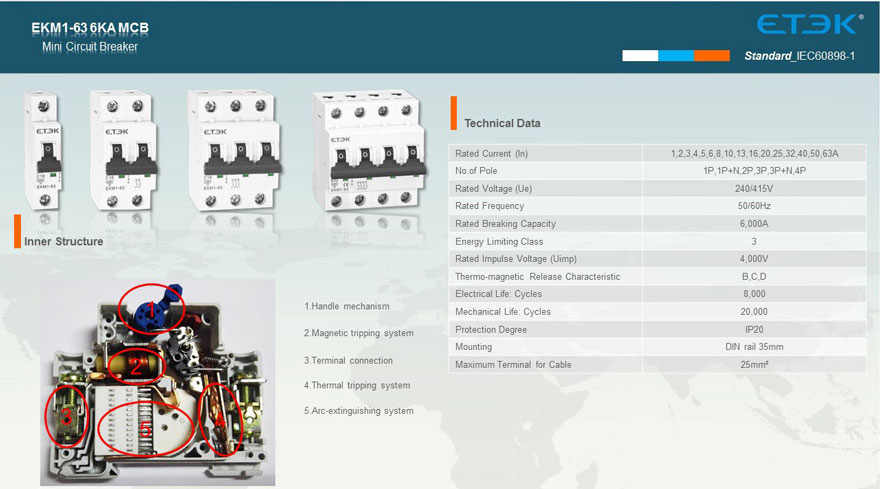Click the orange color block in header
This screenshot has height=489, width=880.
point(712,56)
